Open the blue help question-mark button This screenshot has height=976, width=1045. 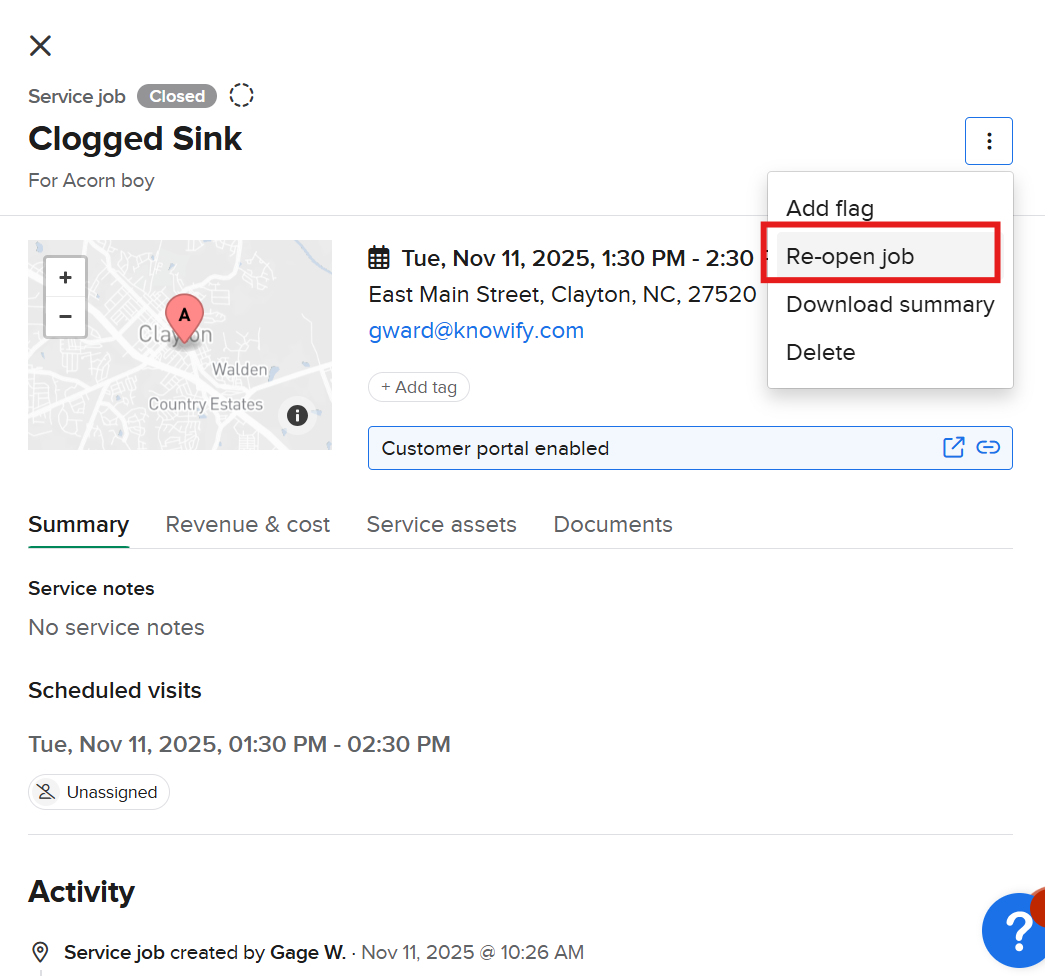pyautogui.click(x=1015, y=928)
